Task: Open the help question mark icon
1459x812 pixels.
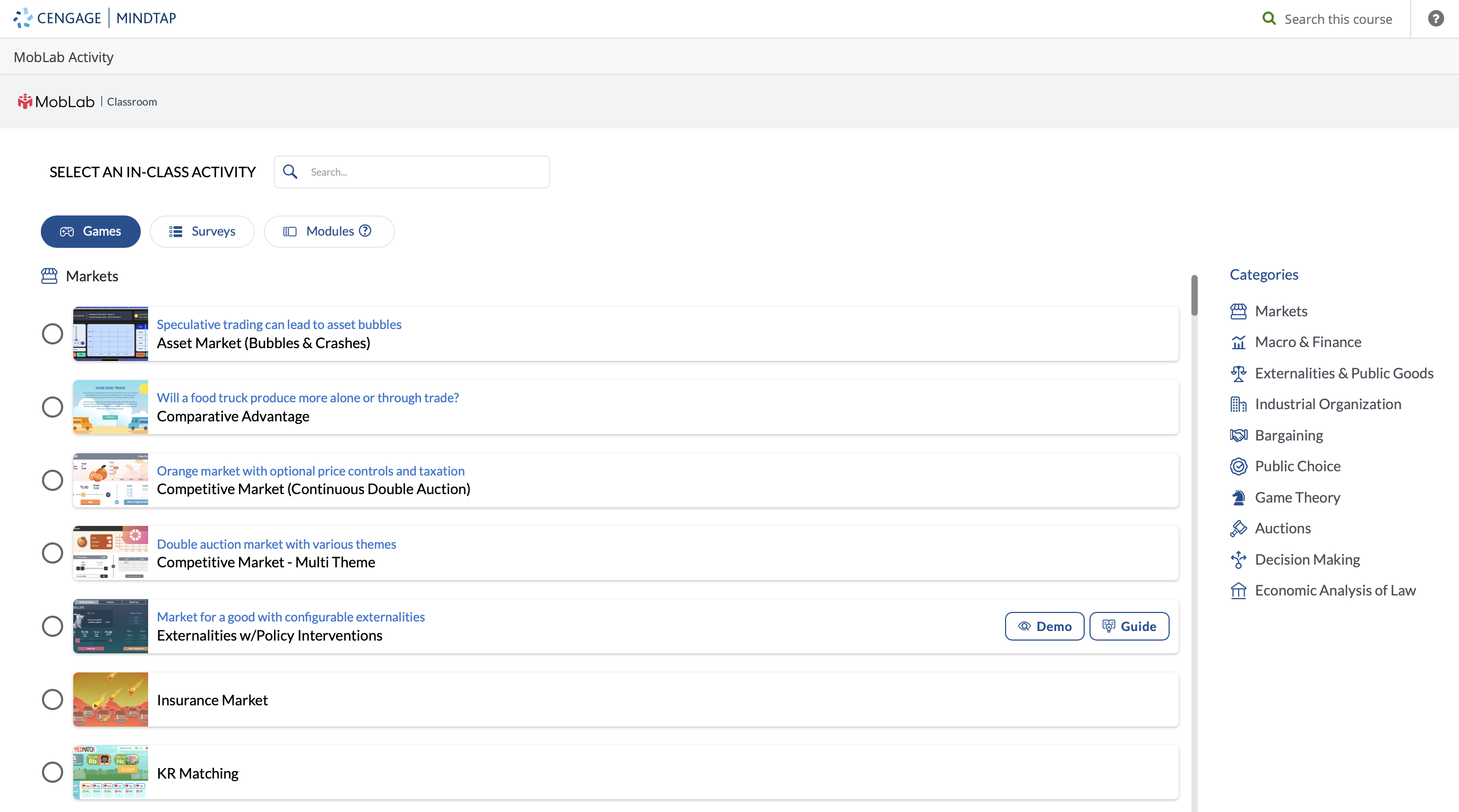Action: coord(1435,19)
